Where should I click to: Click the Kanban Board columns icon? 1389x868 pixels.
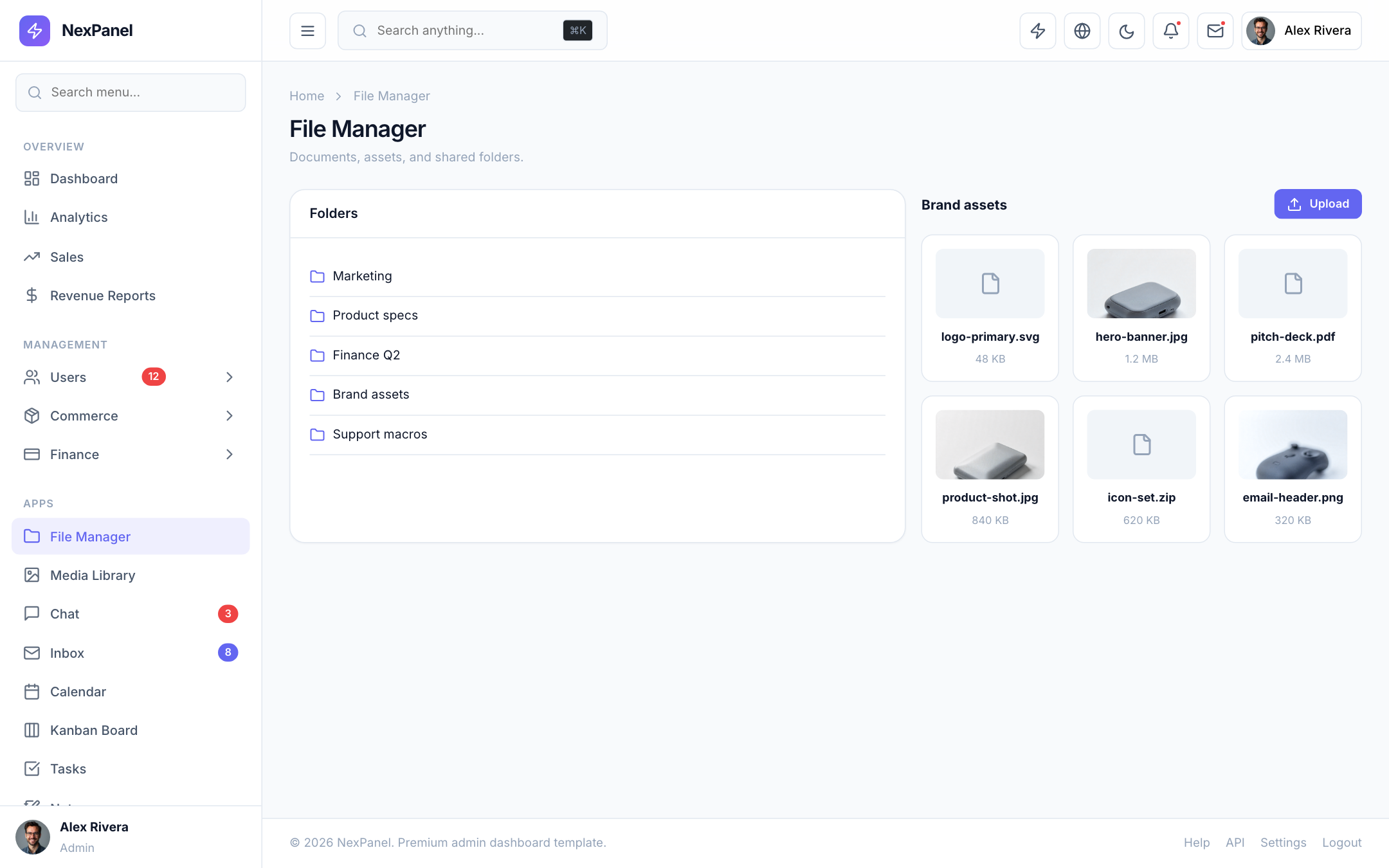point(32,730)
